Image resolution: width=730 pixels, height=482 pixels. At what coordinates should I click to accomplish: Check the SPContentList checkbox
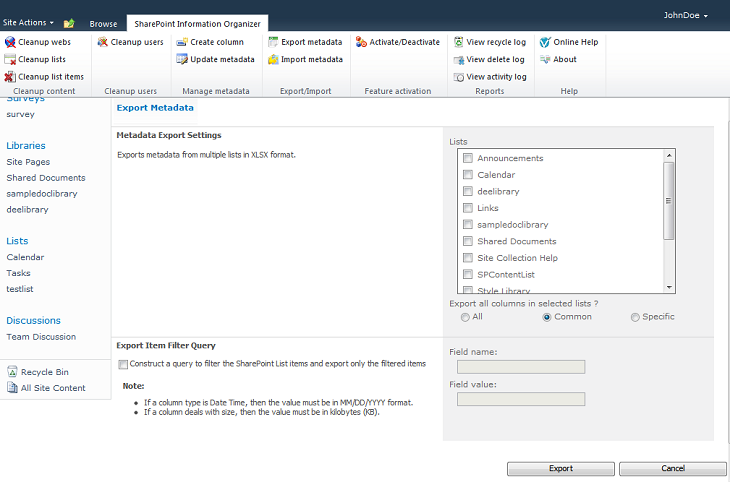tap(468, 274)
